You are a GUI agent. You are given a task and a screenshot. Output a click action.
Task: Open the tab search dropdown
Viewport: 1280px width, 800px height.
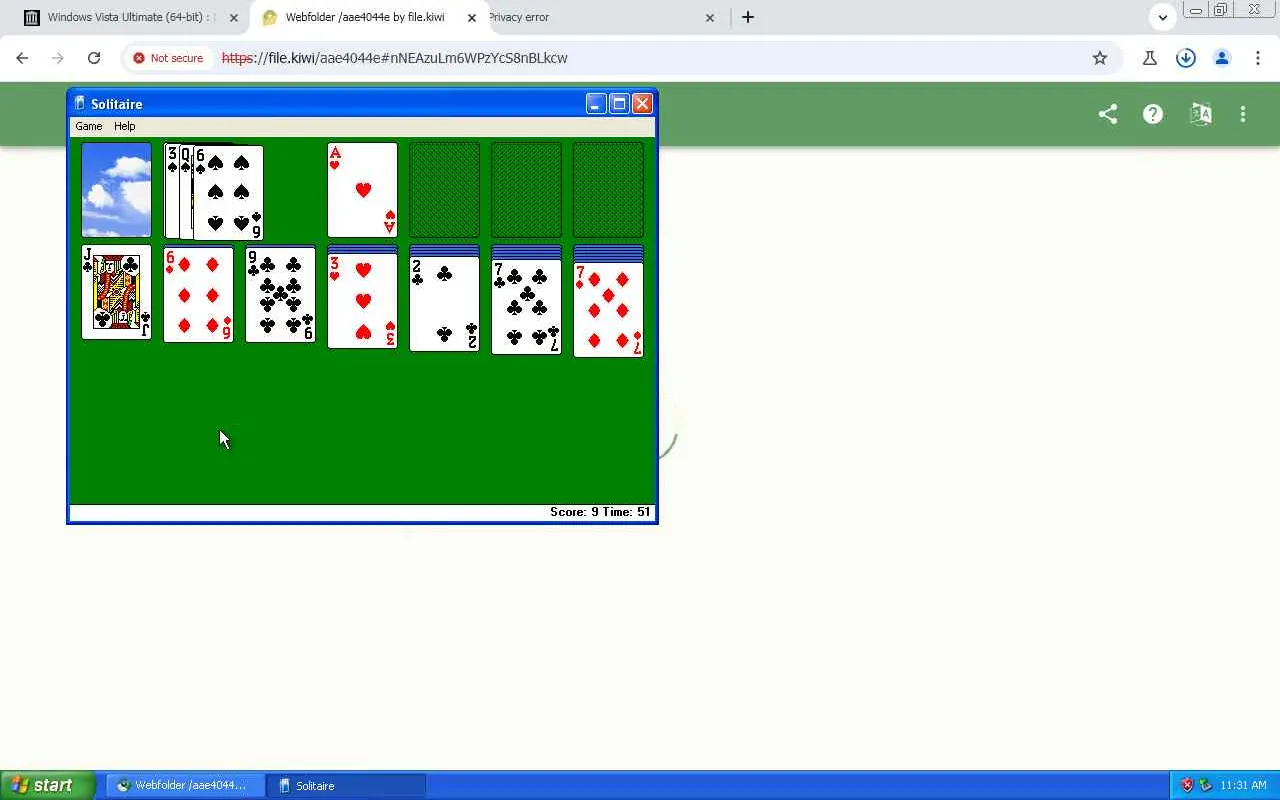pyautogui.click(x=1162, y=17)
